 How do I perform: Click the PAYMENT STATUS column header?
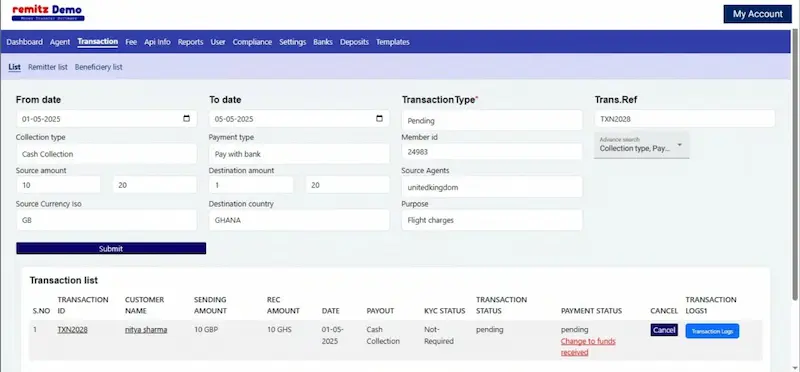pyautogui.click(x=591, y=311)
